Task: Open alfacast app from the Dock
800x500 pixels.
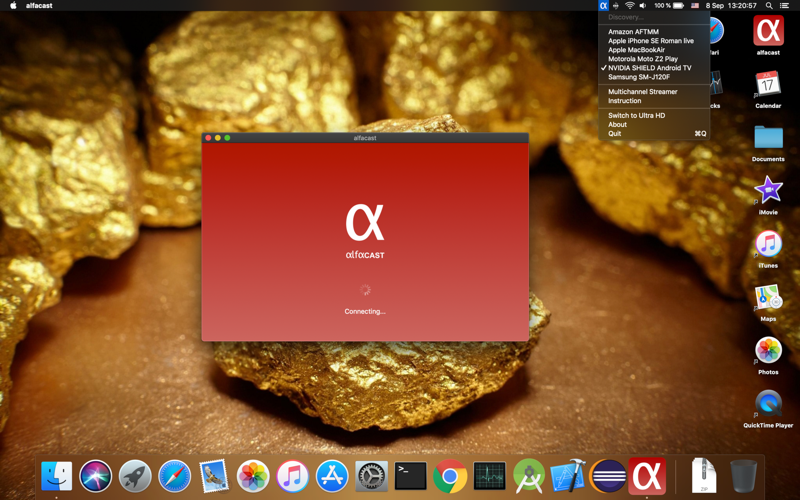Action: point(647,476)
